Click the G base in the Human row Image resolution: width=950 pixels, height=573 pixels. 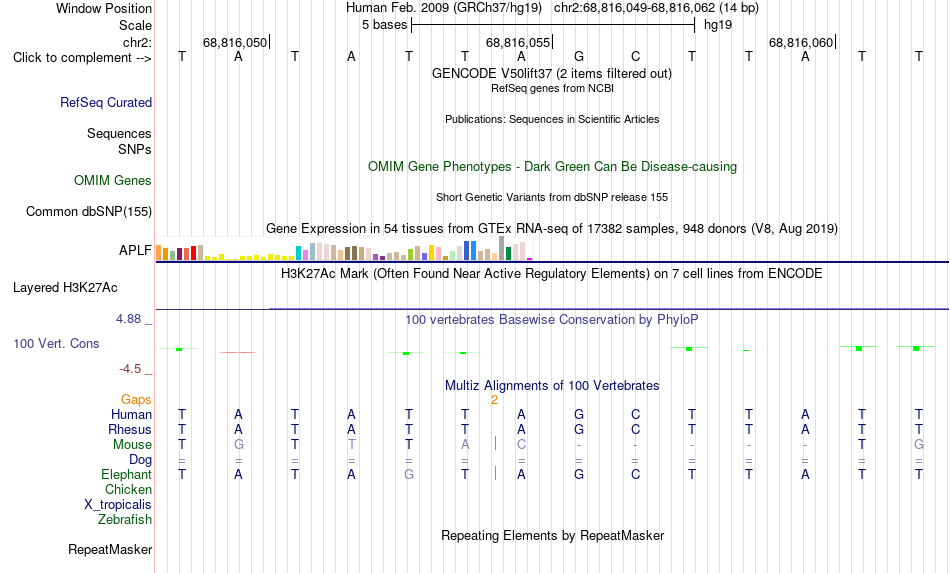tap(579, 414)
